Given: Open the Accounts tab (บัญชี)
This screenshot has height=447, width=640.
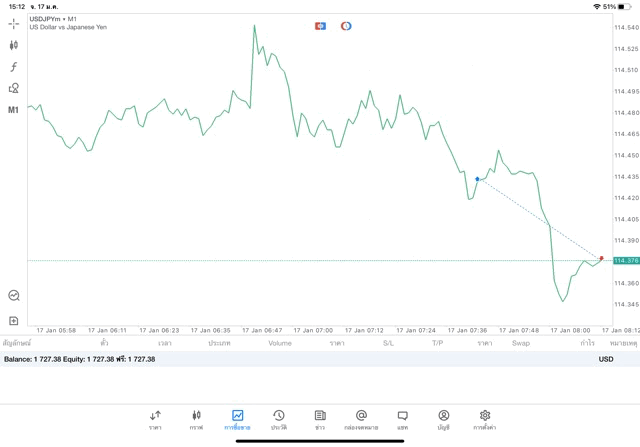Looking at the screenshot, I should coord(443,419).
